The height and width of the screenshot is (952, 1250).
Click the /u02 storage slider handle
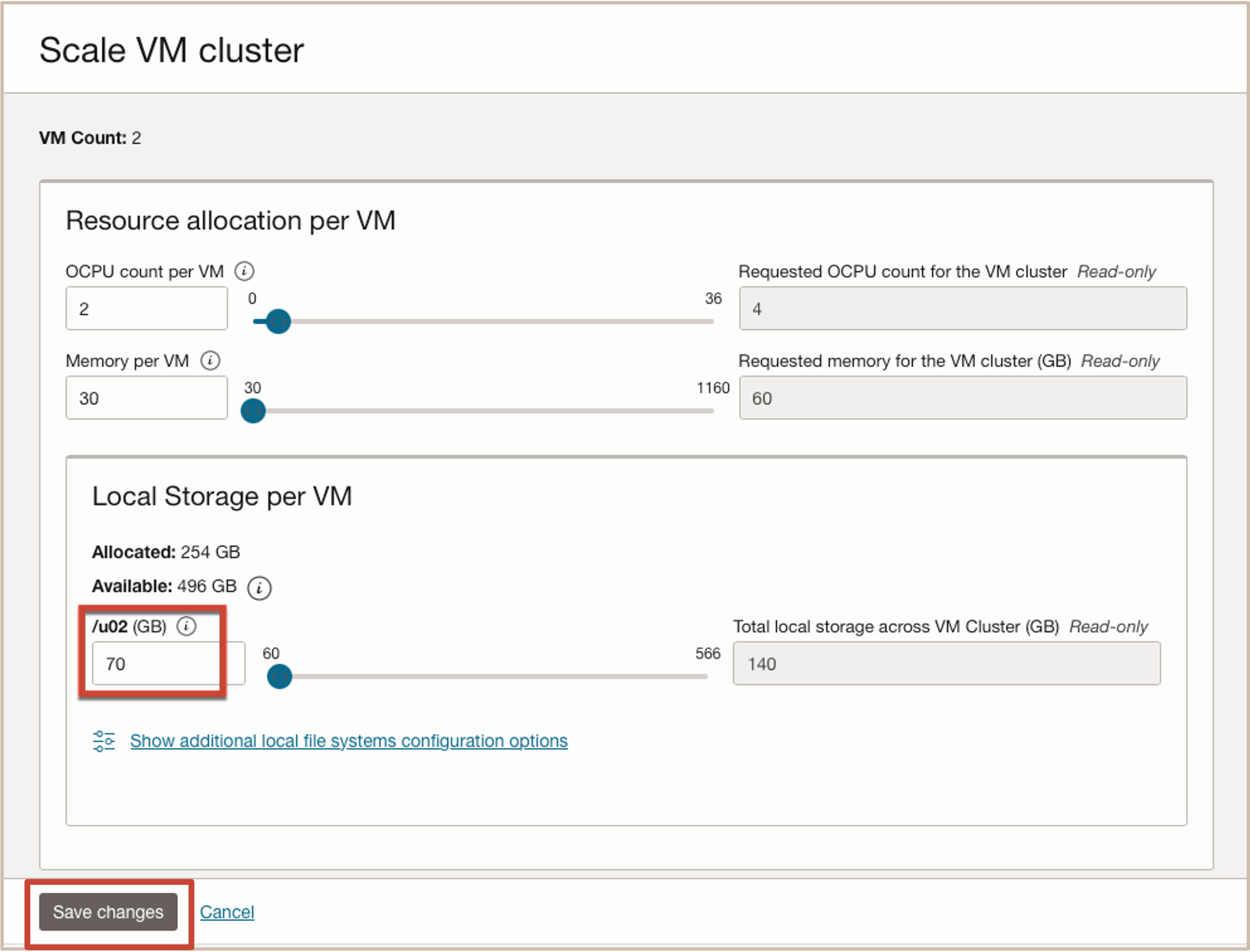pos(279,676)
